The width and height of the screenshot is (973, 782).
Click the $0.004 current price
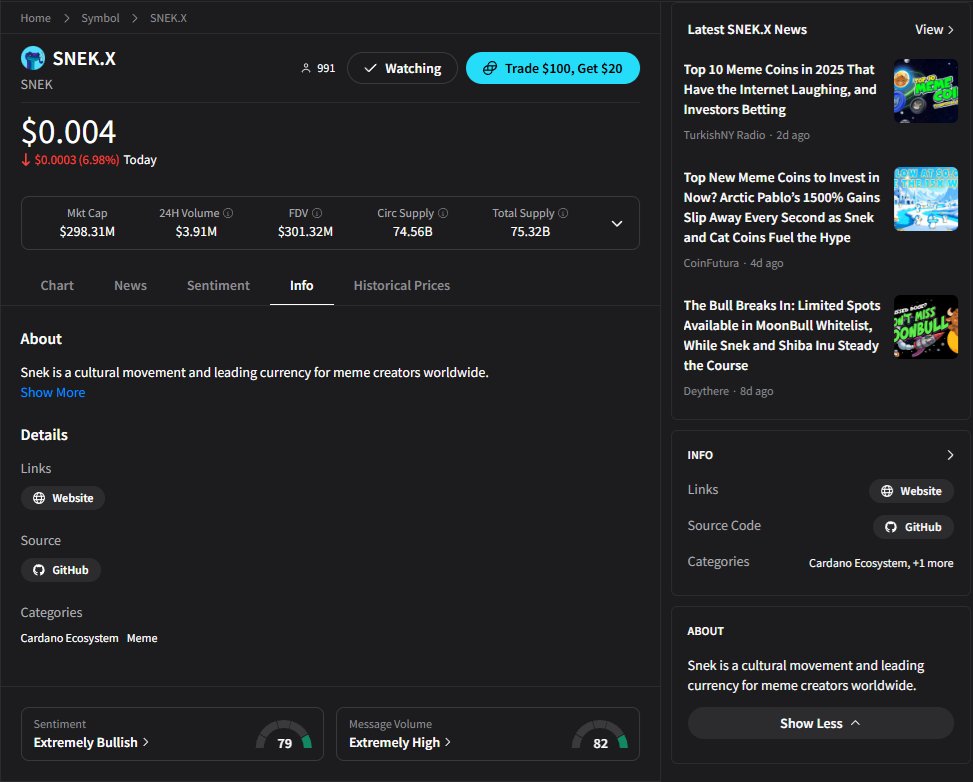(x=68, y=132)
